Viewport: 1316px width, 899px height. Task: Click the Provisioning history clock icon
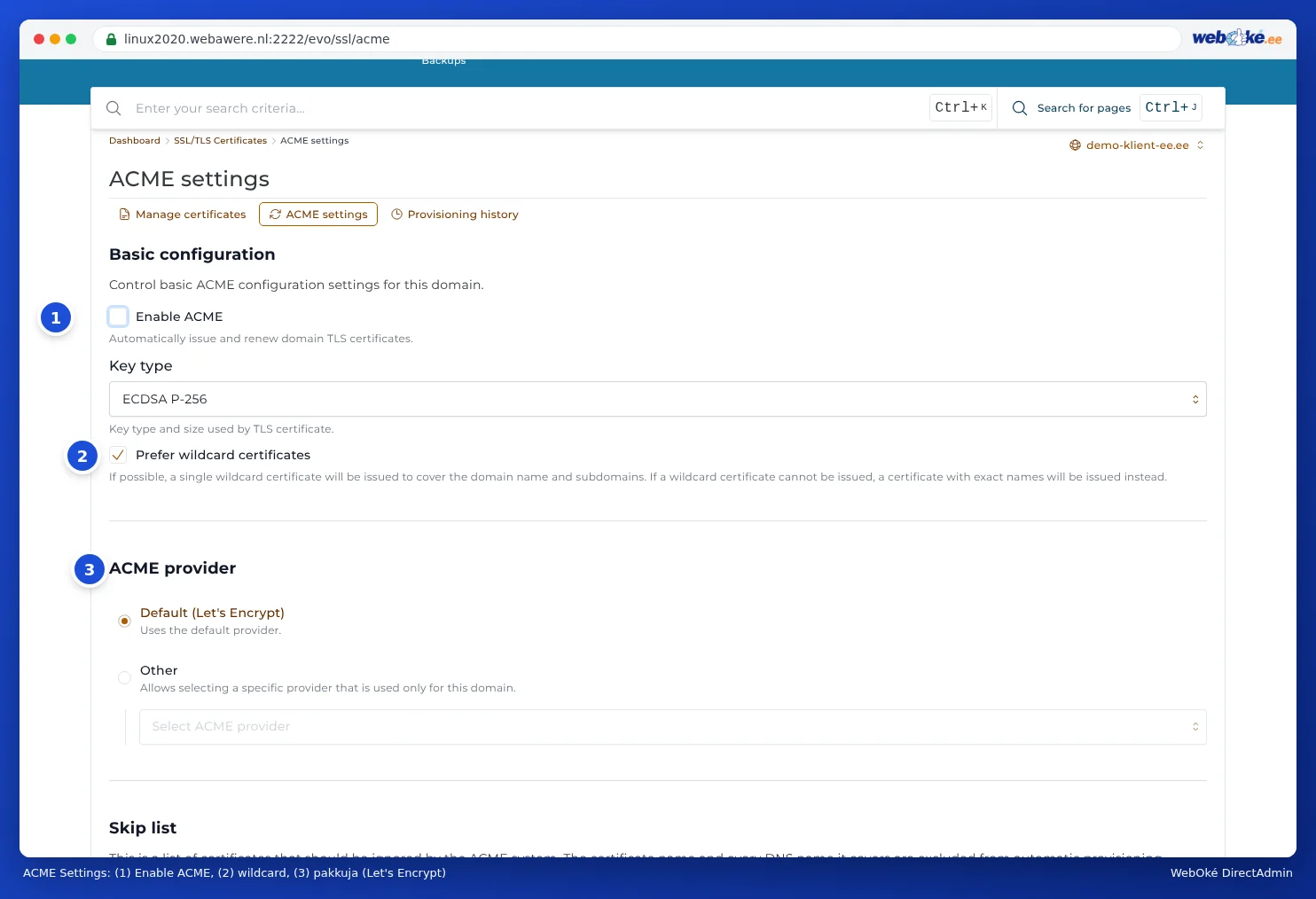pyautogui.click(x=397, y=215)
